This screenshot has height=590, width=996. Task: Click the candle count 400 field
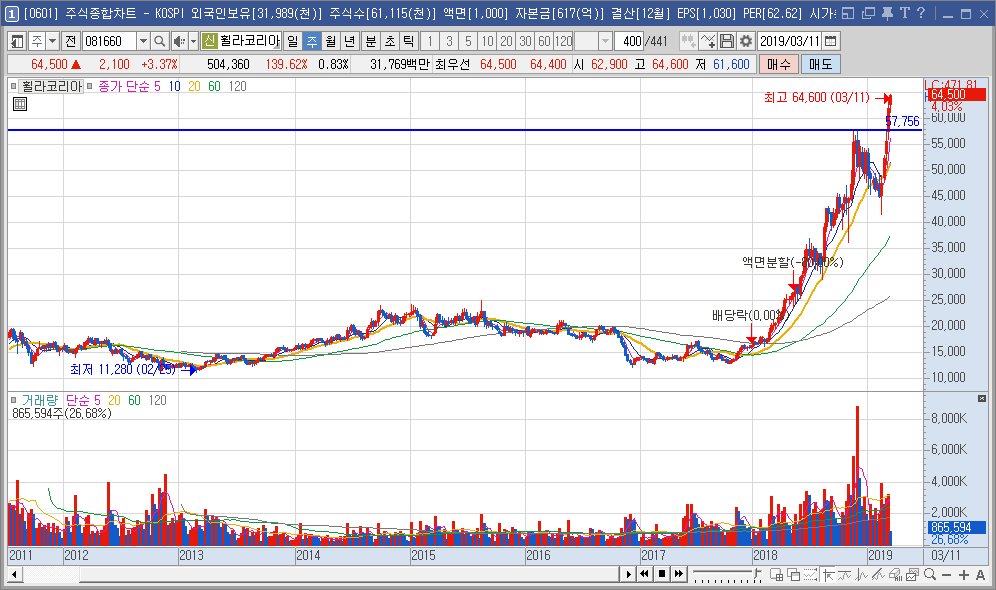(631, 41)
